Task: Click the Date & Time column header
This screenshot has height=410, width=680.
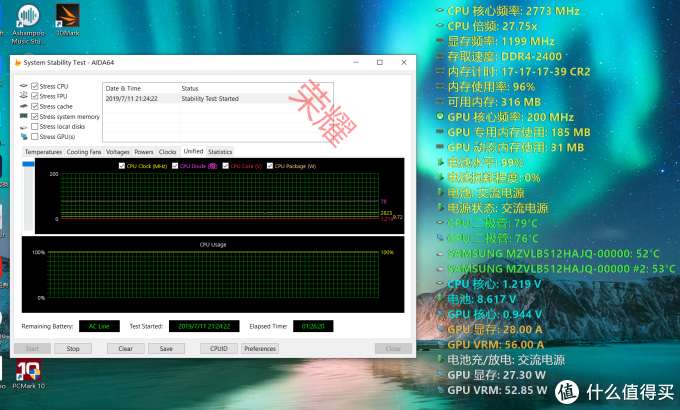Action: click(141, 88)
